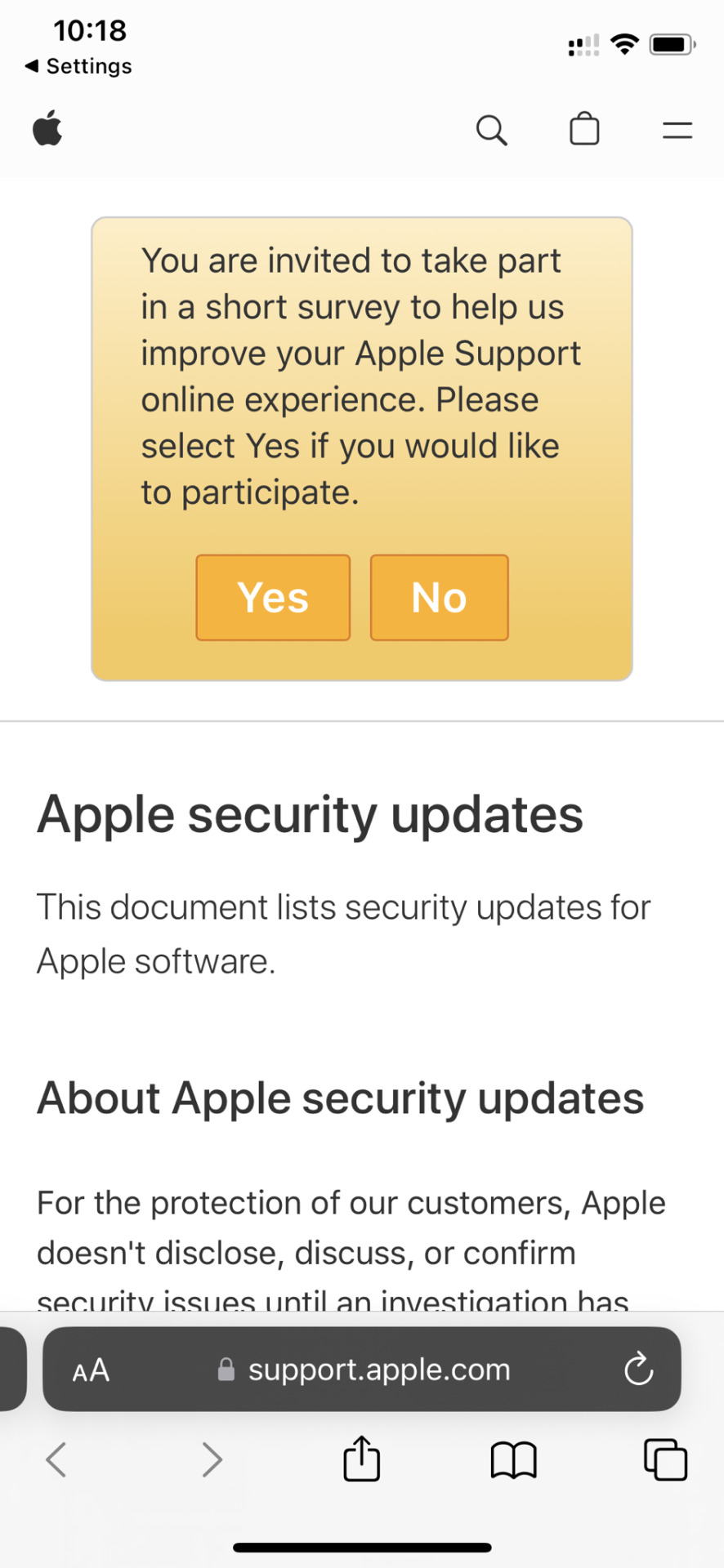Return to Settings via back link
724x1568 pixels.
tap(78, 66)
